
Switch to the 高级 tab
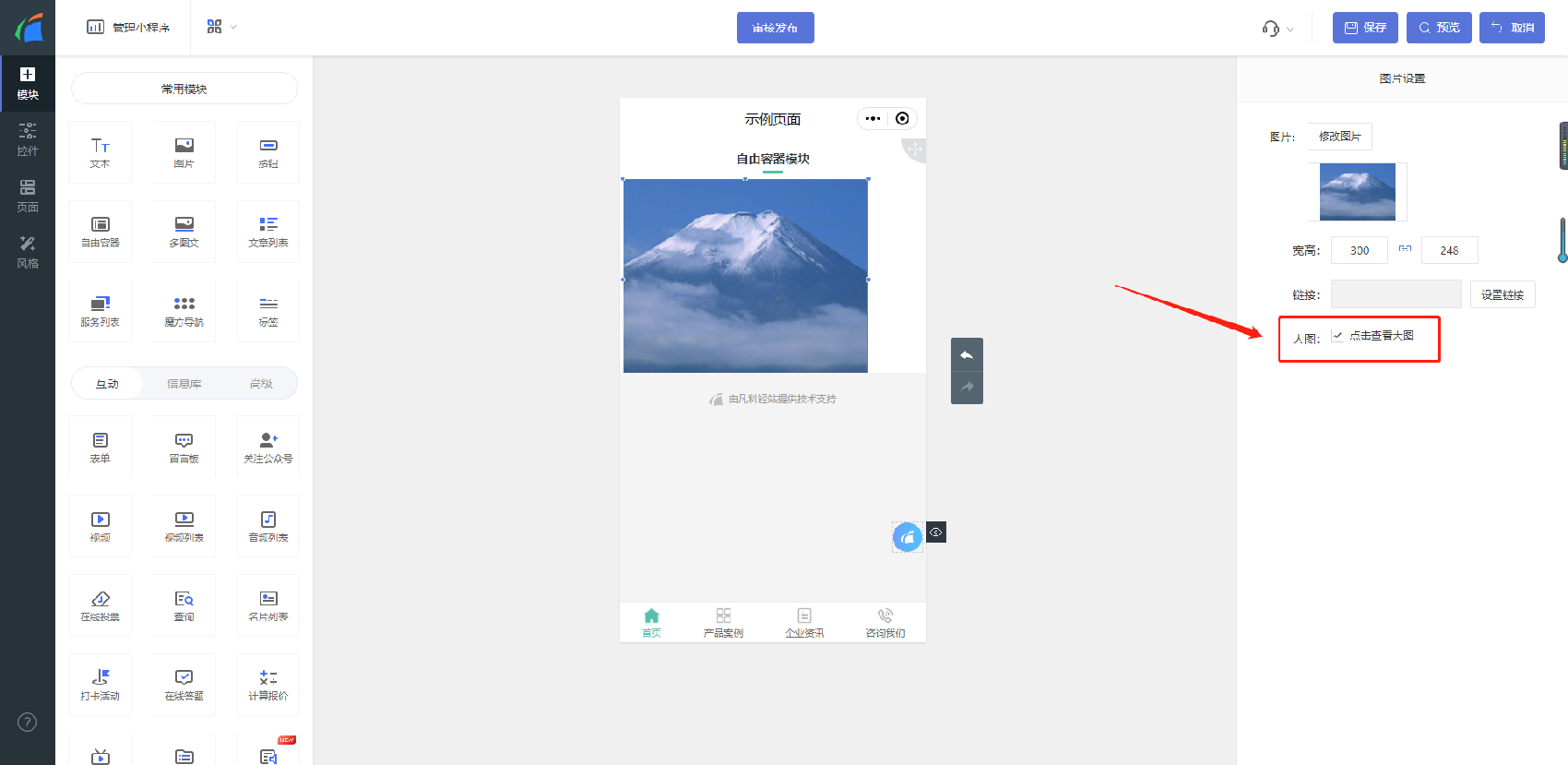[261, 384]
